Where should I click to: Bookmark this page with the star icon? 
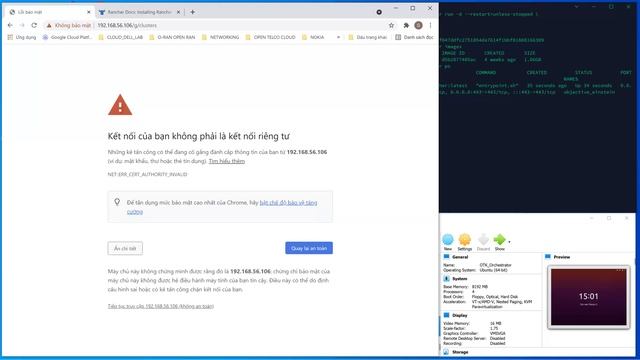click(391, 25)
